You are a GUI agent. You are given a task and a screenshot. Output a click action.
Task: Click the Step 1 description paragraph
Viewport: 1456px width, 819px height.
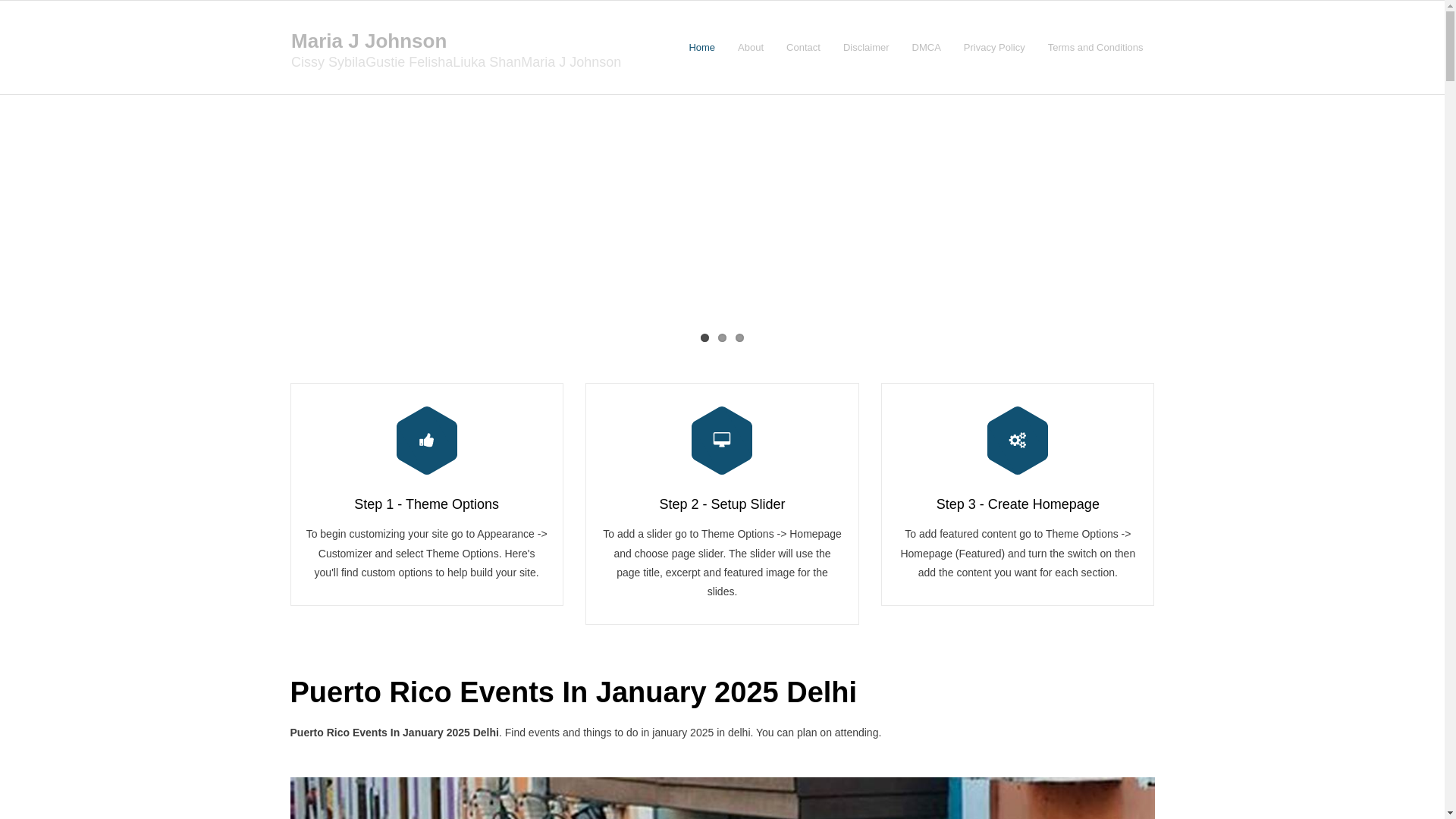coord(426,554)
